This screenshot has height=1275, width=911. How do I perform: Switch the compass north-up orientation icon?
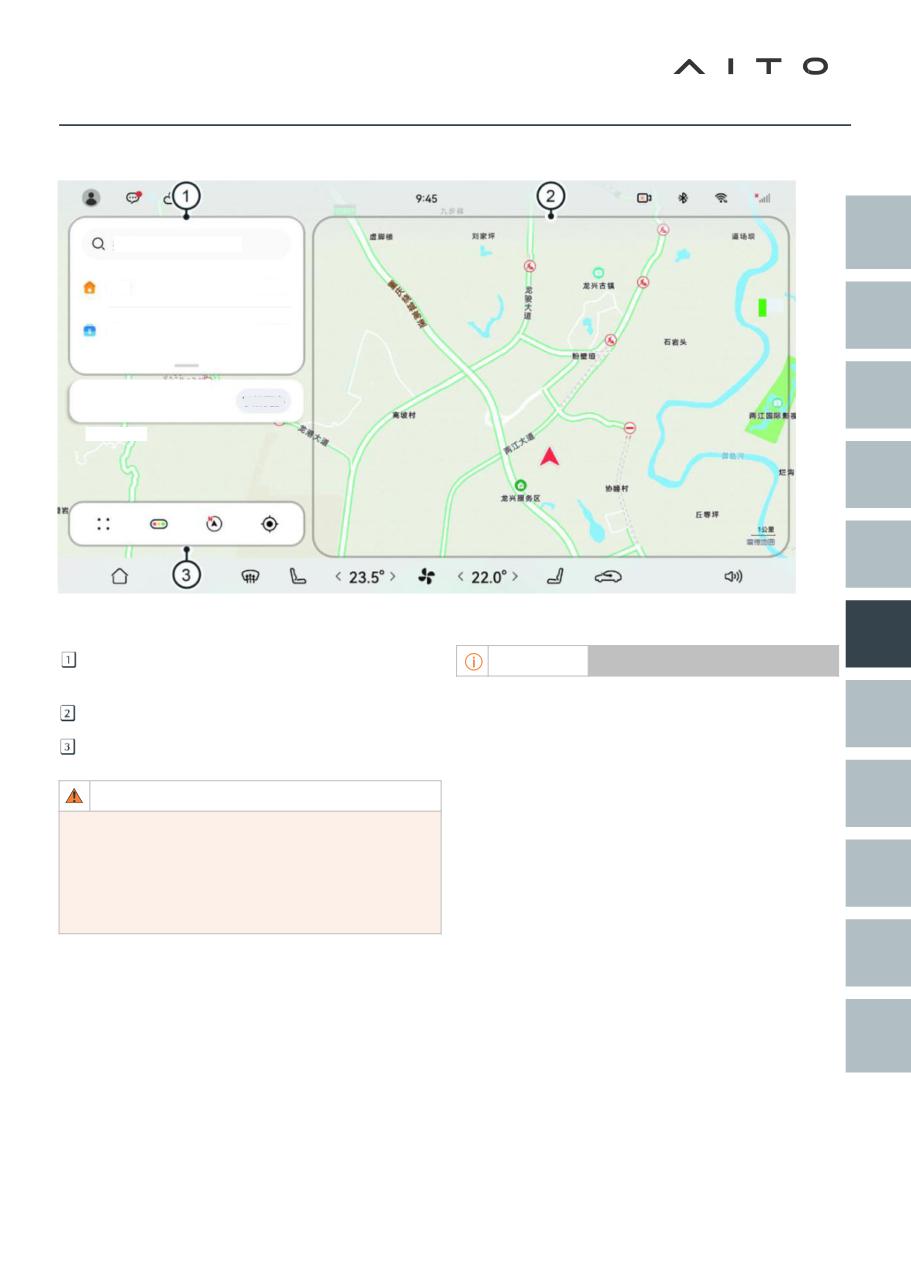pos(213,523)
